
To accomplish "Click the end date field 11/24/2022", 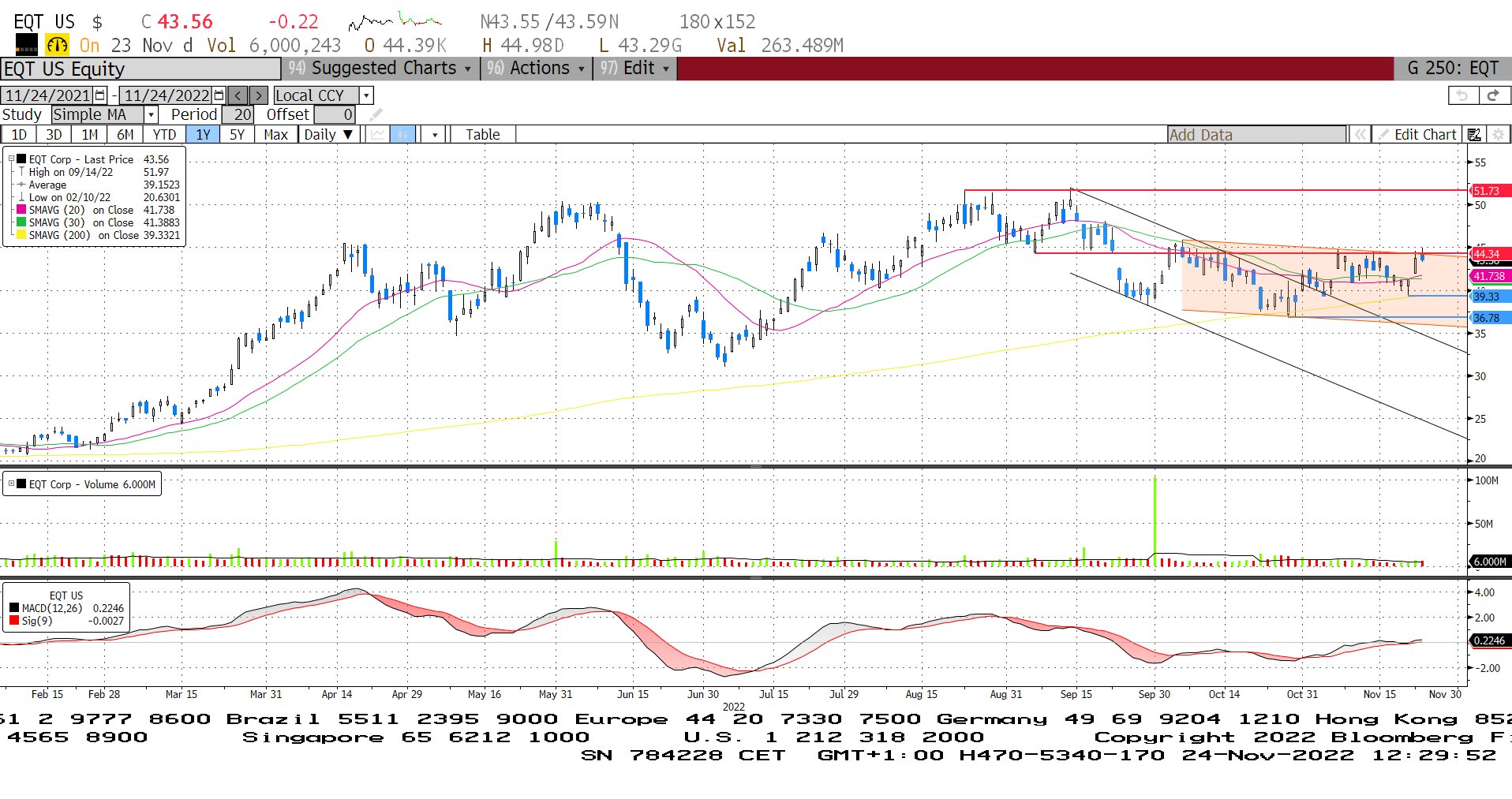I will coord(167,95).
